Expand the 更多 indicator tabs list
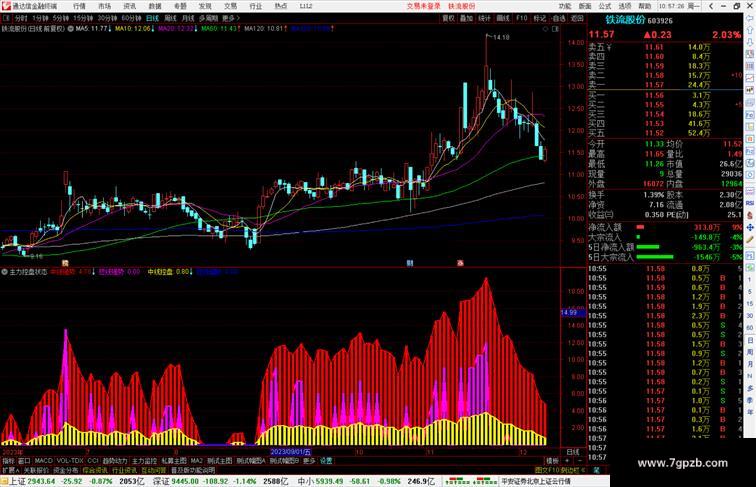 [x=309, y=461]
